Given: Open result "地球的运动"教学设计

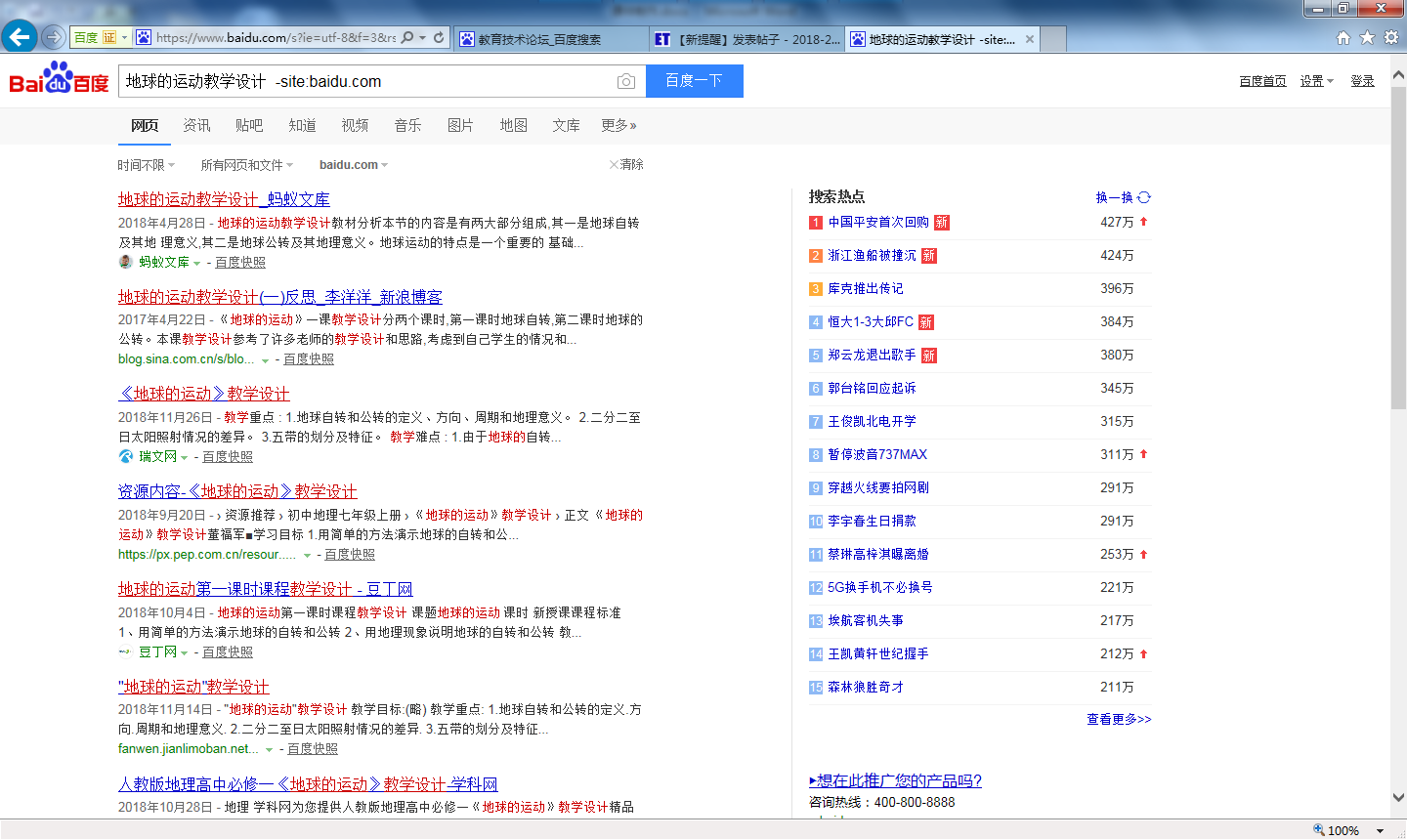Looking at the screenshot, I should coord(193,687).
